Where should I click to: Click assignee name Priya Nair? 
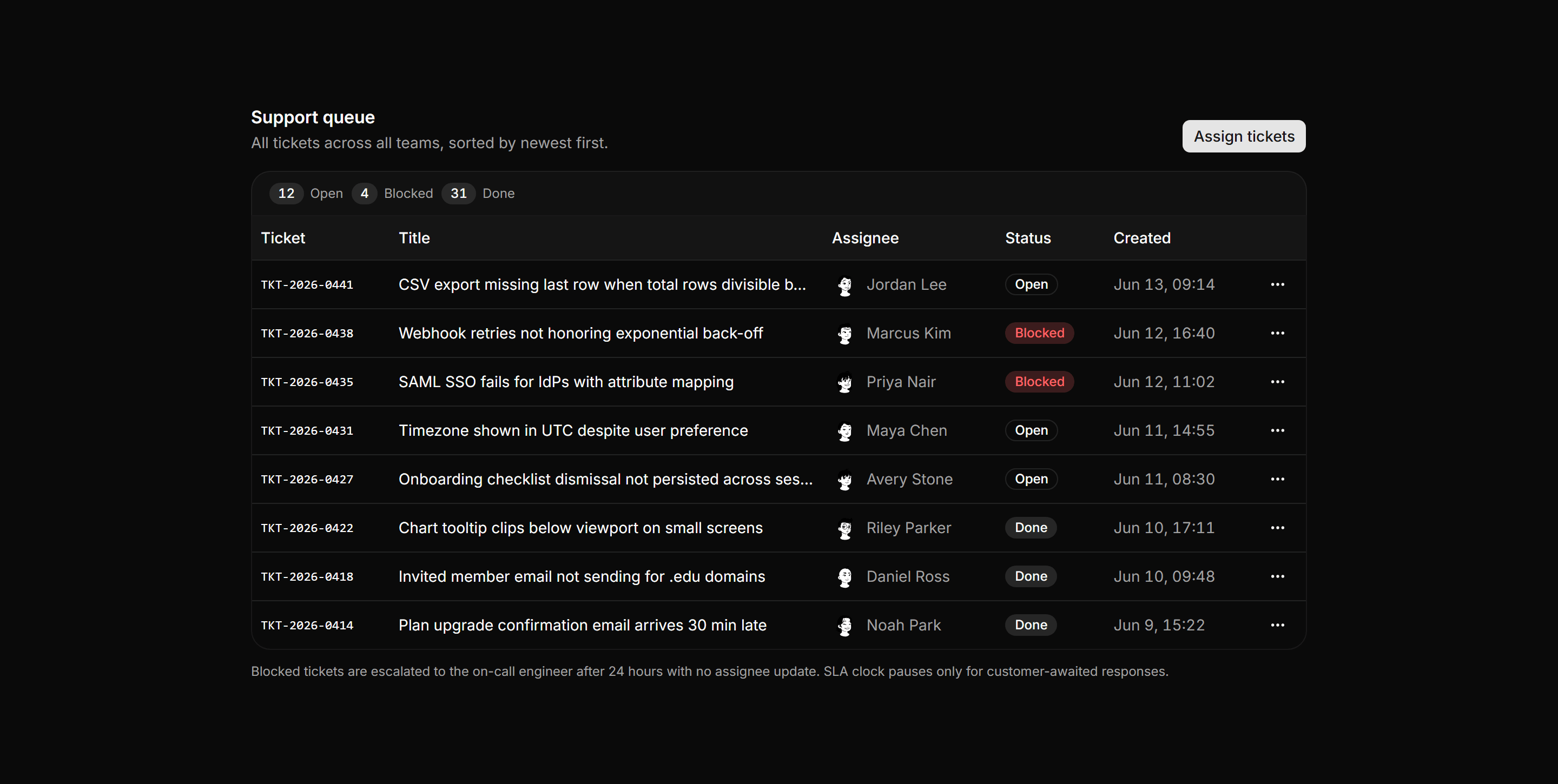click(x=901, y=382)
